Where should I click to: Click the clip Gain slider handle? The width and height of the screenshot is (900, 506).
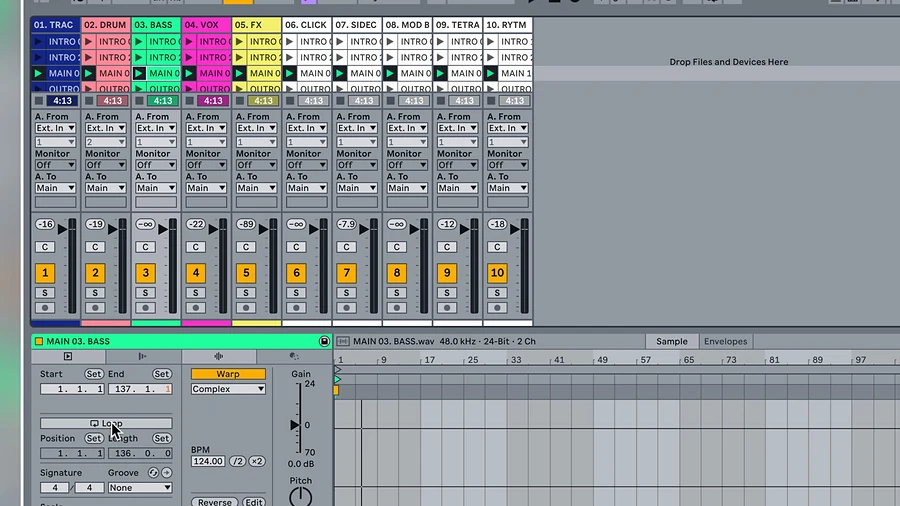[294, 425]
